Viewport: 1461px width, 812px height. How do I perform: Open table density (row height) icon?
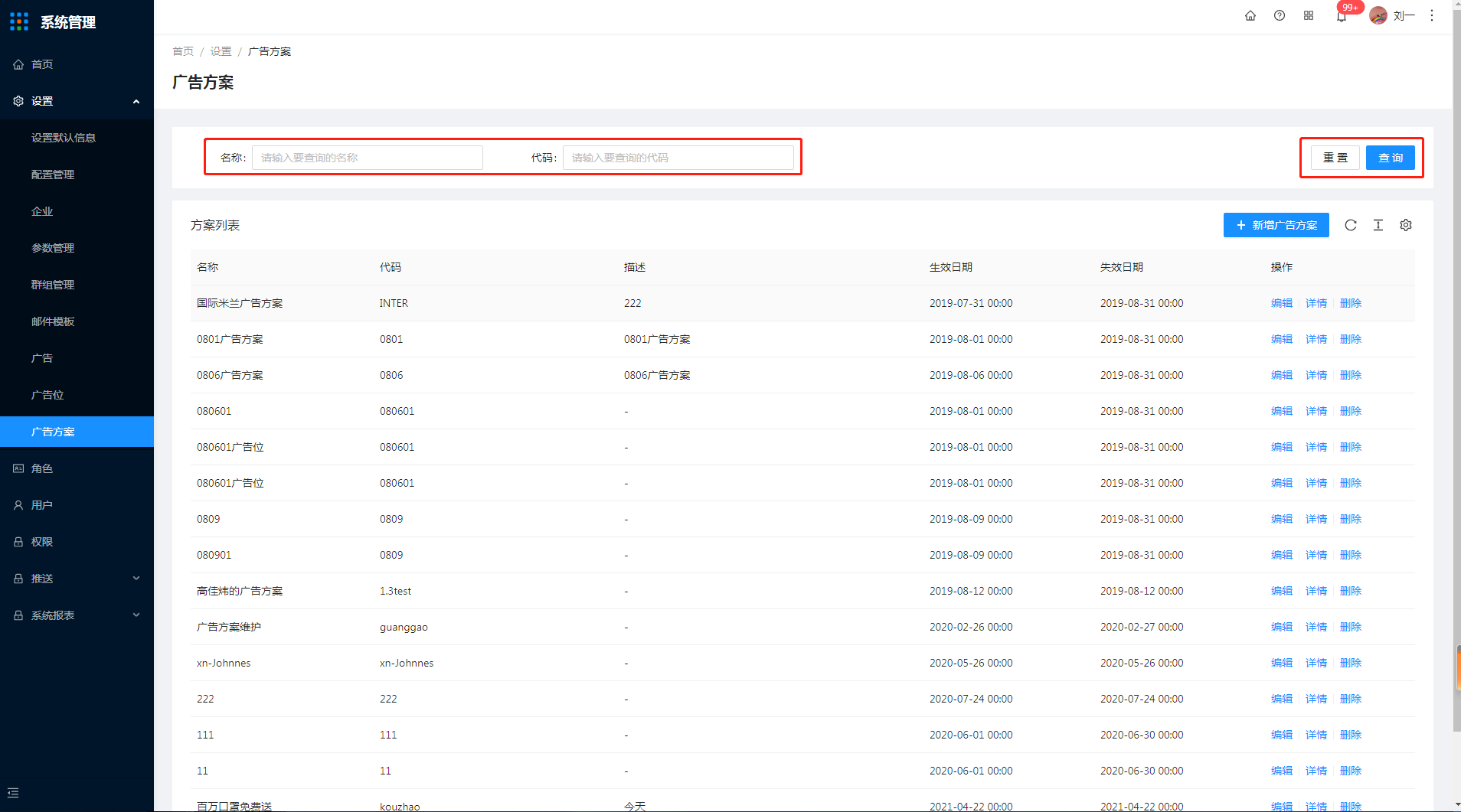click(x=1378, y=225)
